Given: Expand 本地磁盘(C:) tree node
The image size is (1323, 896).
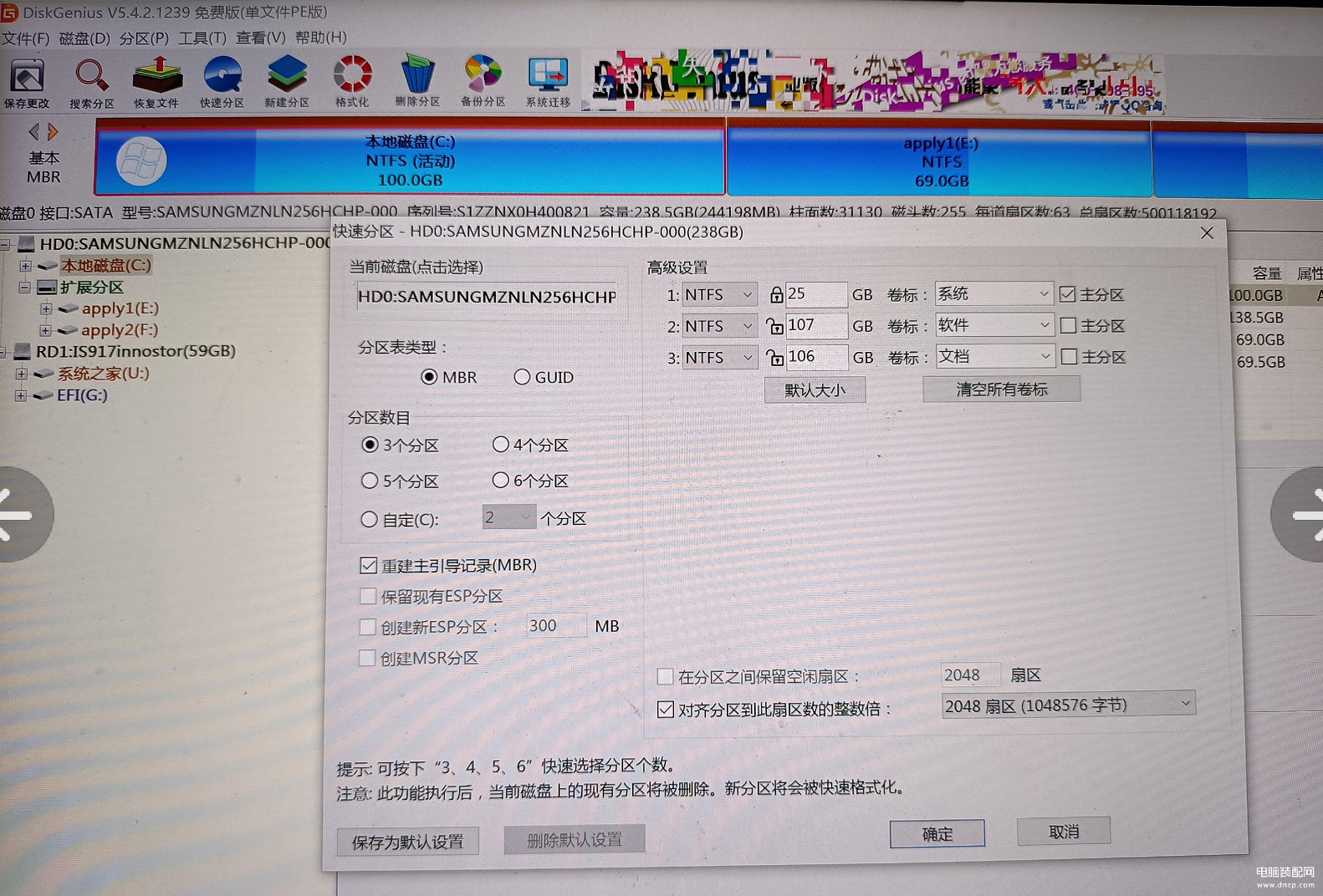Looking at the screenshot, I should 26,266.
